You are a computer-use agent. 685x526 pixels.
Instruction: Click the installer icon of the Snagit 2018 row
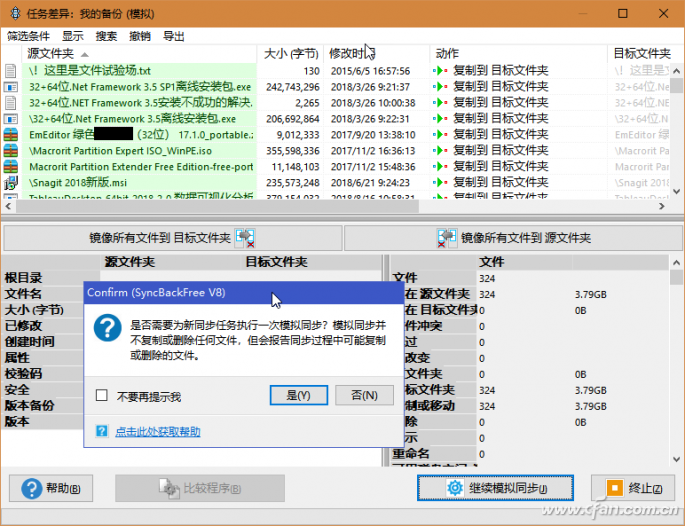10,183
